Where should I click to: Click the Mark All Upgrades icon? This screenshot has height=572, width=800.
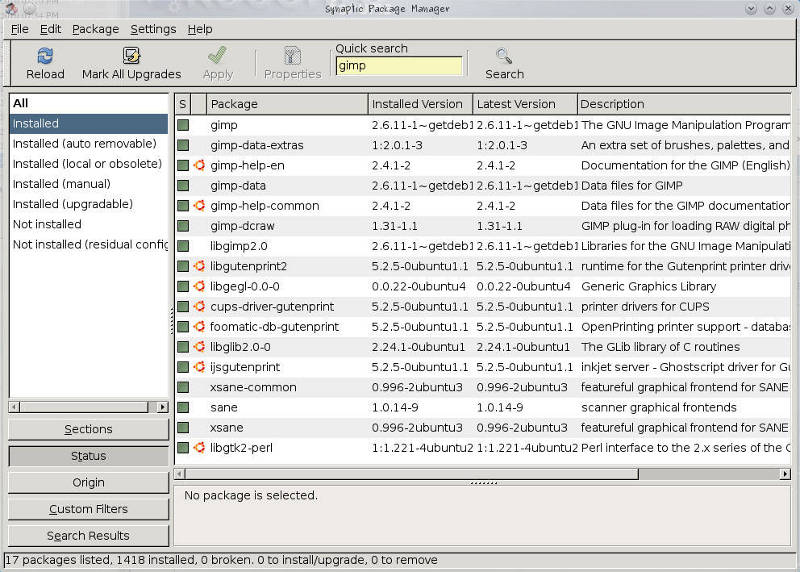pos(131,56)
